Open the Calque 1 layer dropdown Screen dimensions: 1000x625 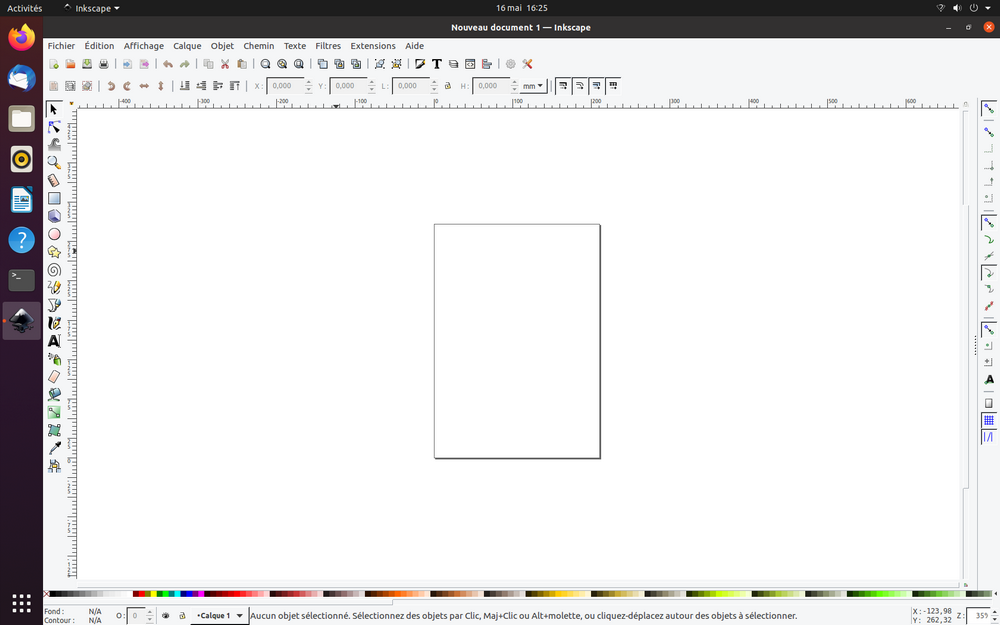[x=219, y=615]
